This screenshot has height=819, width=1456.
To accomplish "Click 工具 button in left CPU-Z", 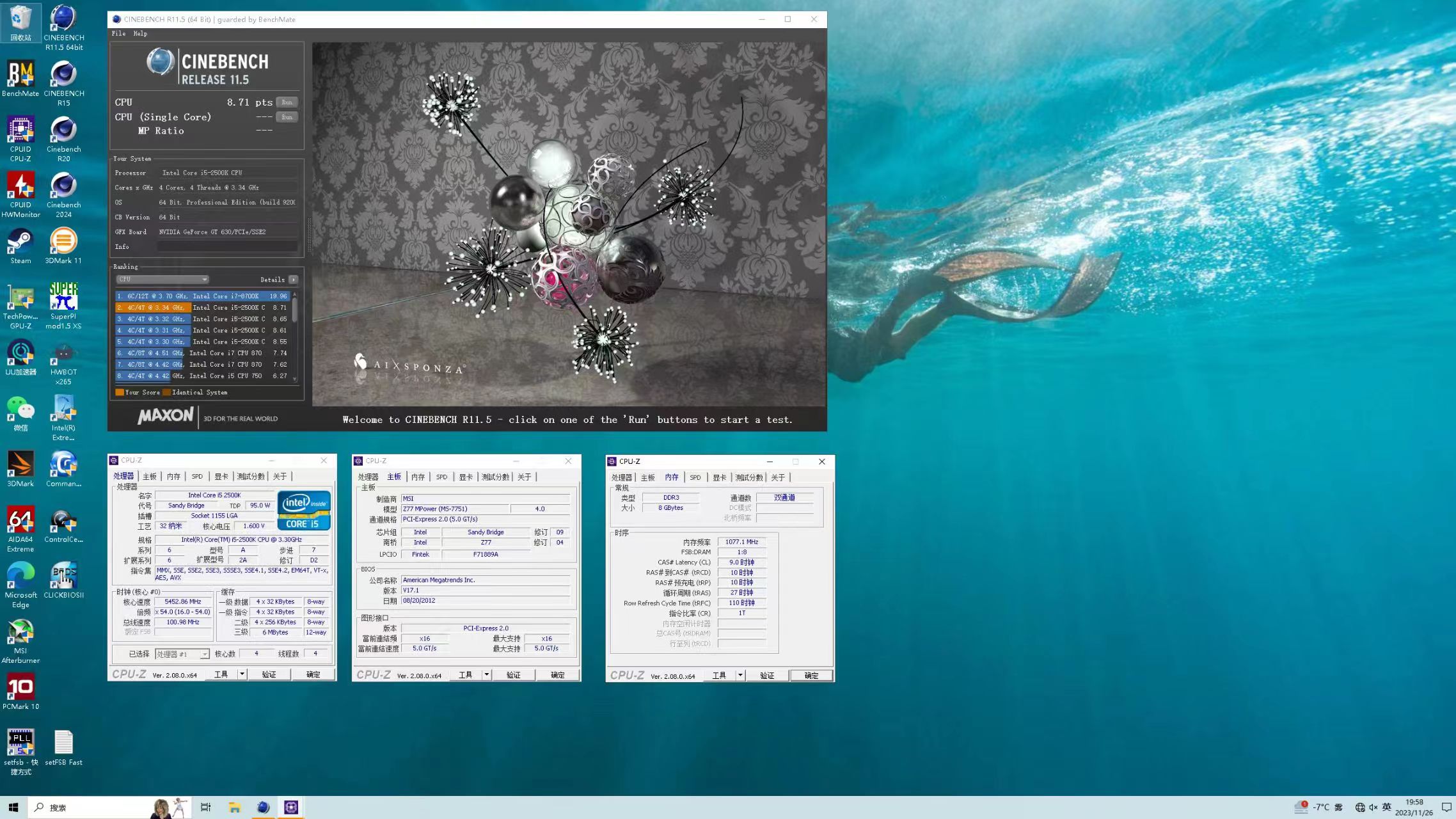I will pyautogui.click(x=221, y=674).
